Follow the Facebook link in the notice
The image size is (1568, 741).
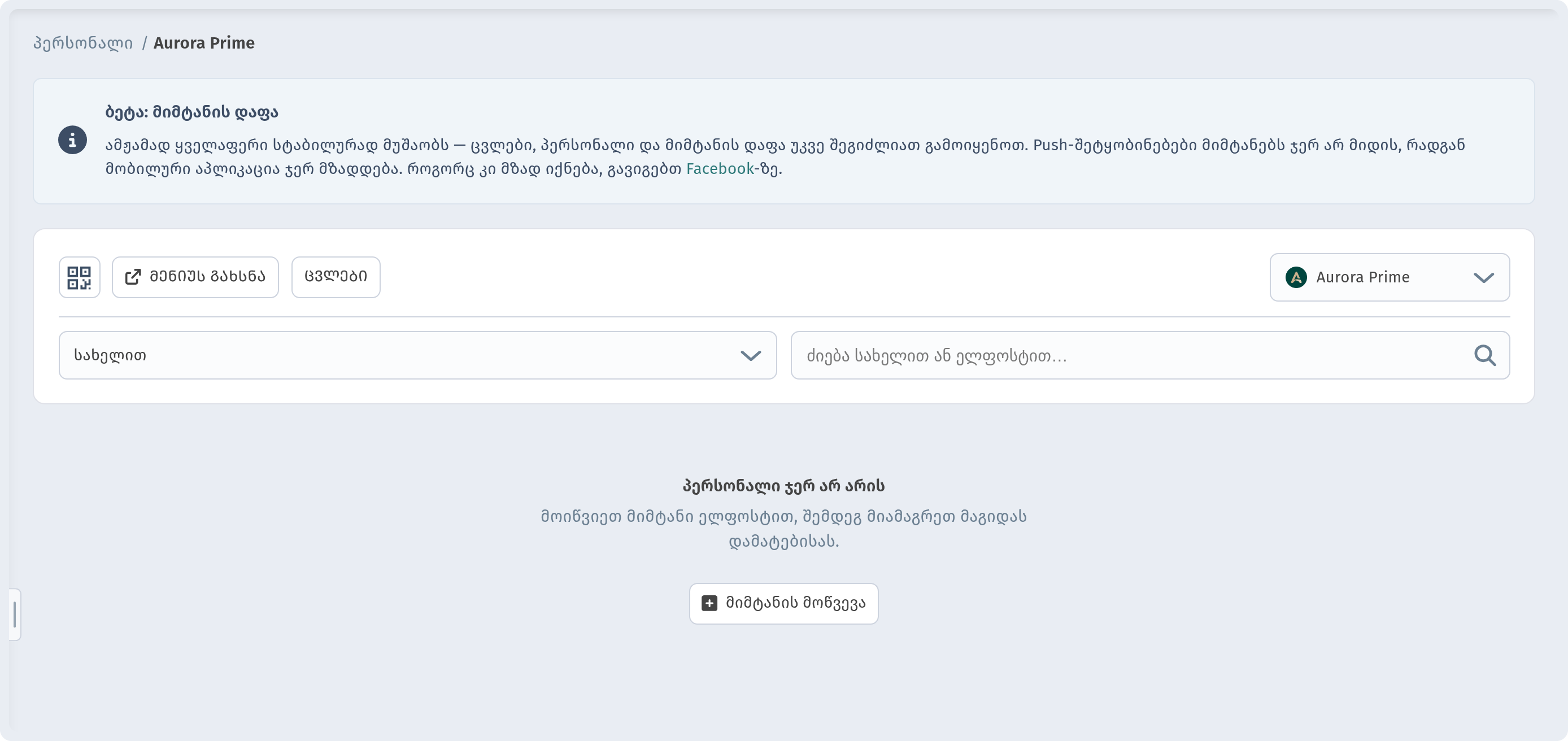point(720,169)
